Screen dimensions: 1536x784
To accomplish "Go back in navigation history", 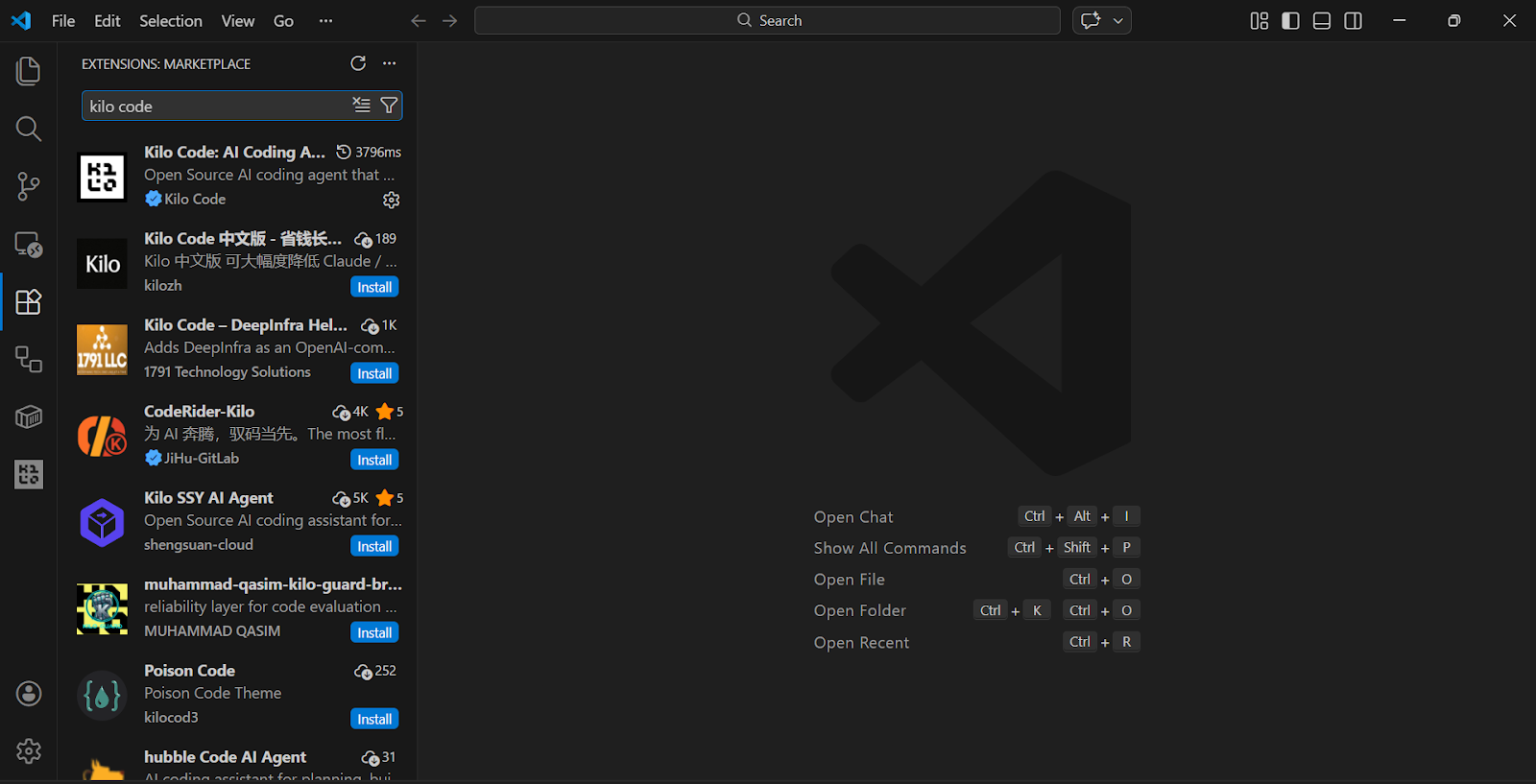I will click(419, 21).
